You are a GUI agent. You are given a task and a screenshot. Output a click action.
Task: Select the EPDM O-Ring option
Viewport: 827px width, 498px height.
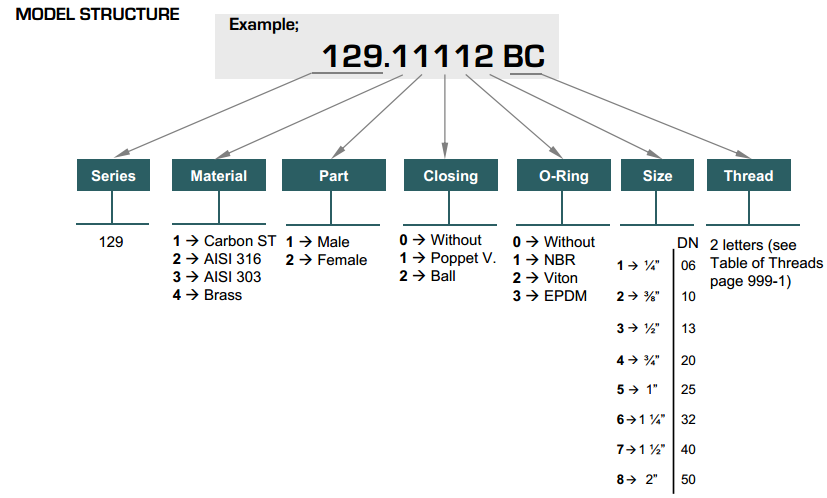click(549, 296)
